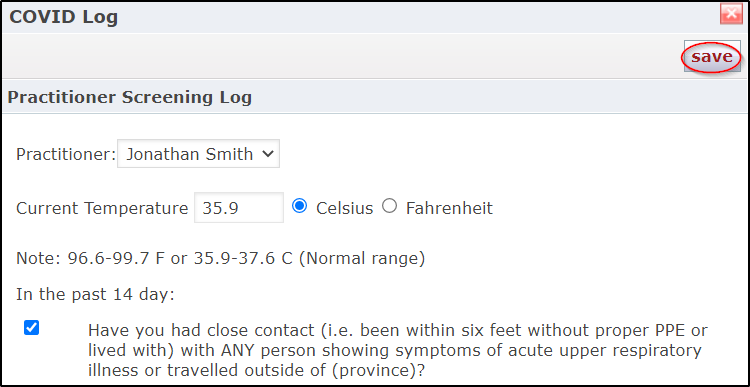Uncheck the close contact checkbox
The image size is (750, 387).
tap(32, 328)
